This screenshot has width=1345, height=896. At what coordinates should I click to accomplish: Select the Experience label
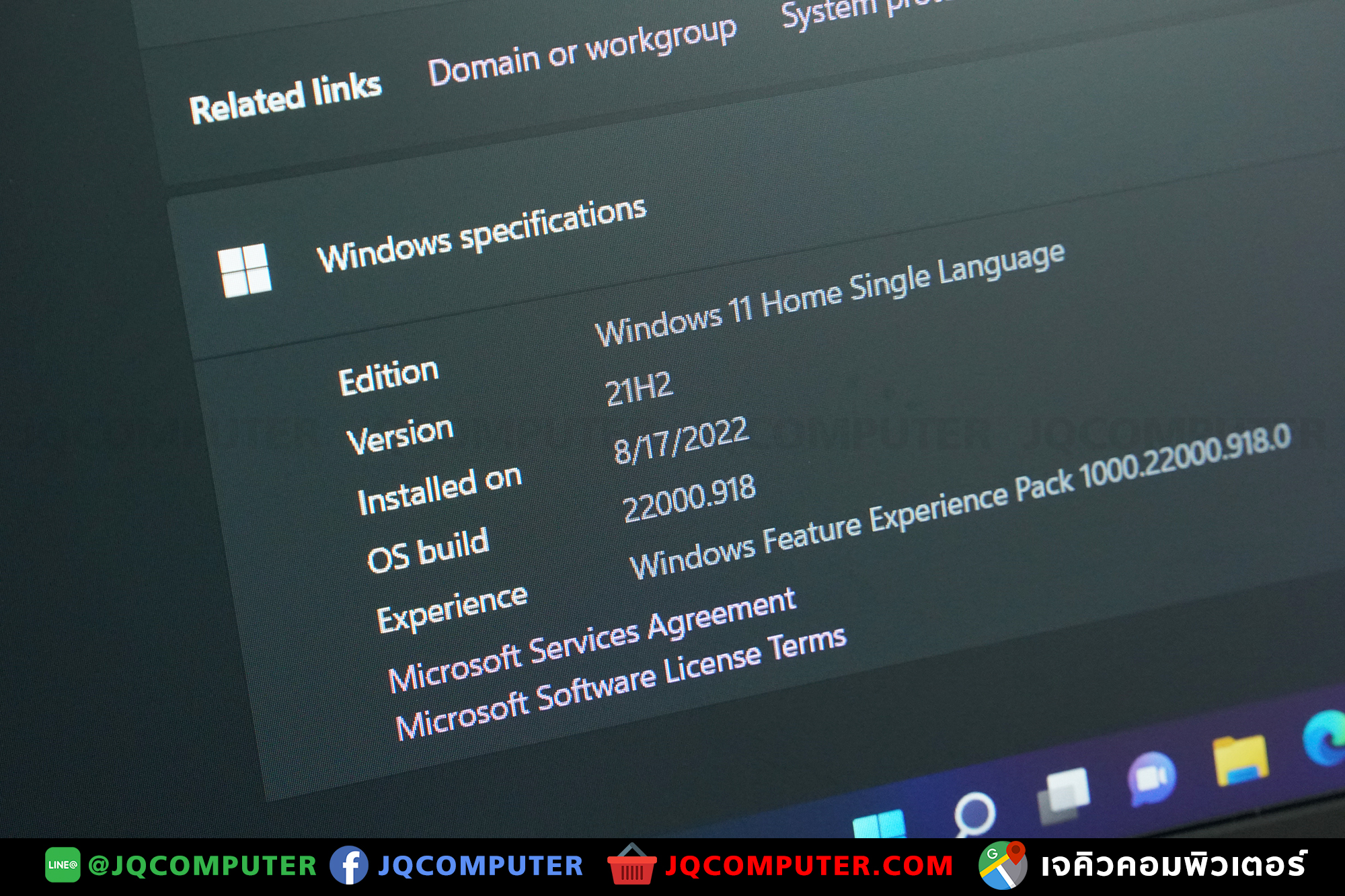coord(452,609)
